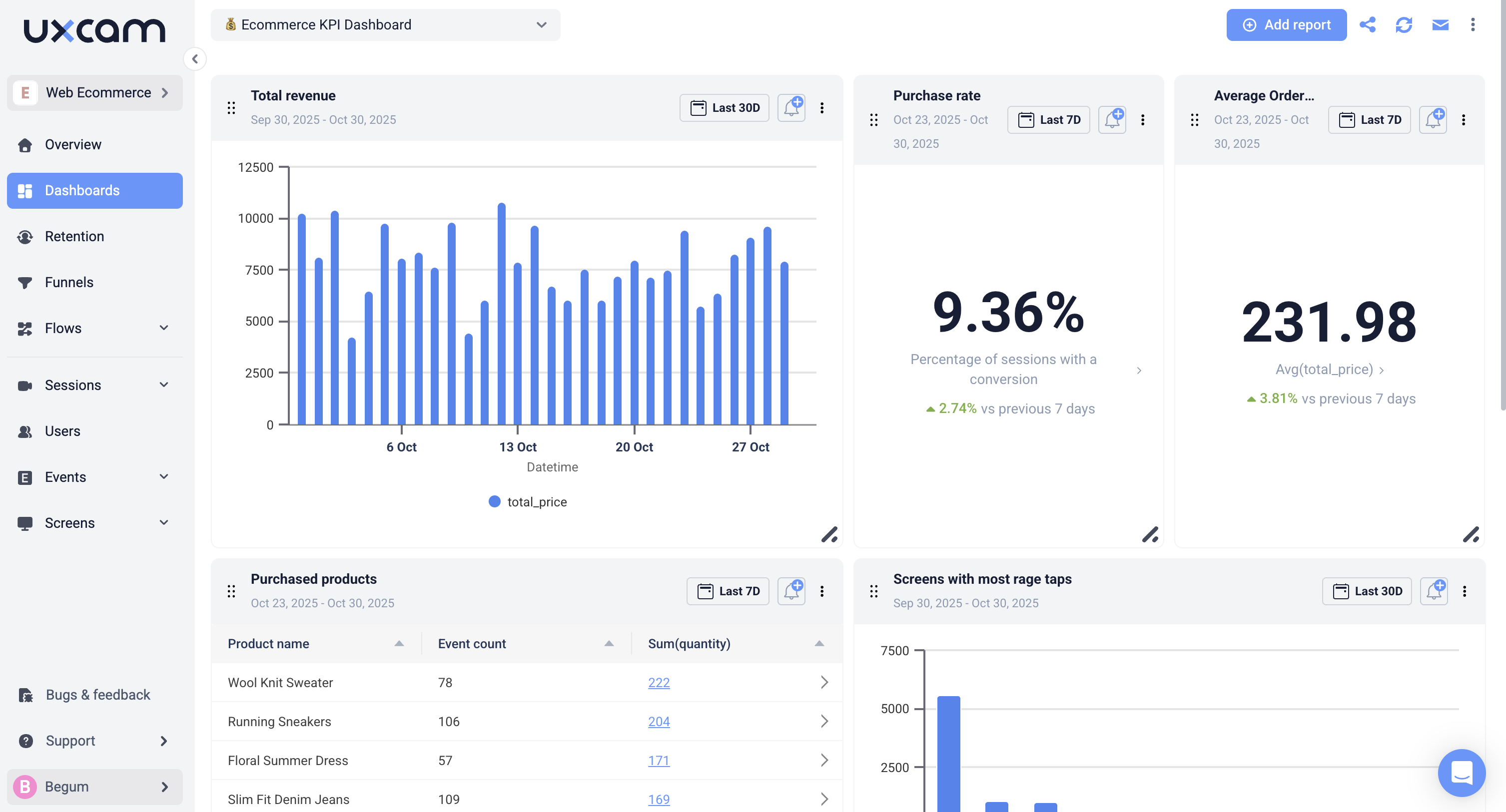Sort the table by Event count

click(x=609, y=643)
